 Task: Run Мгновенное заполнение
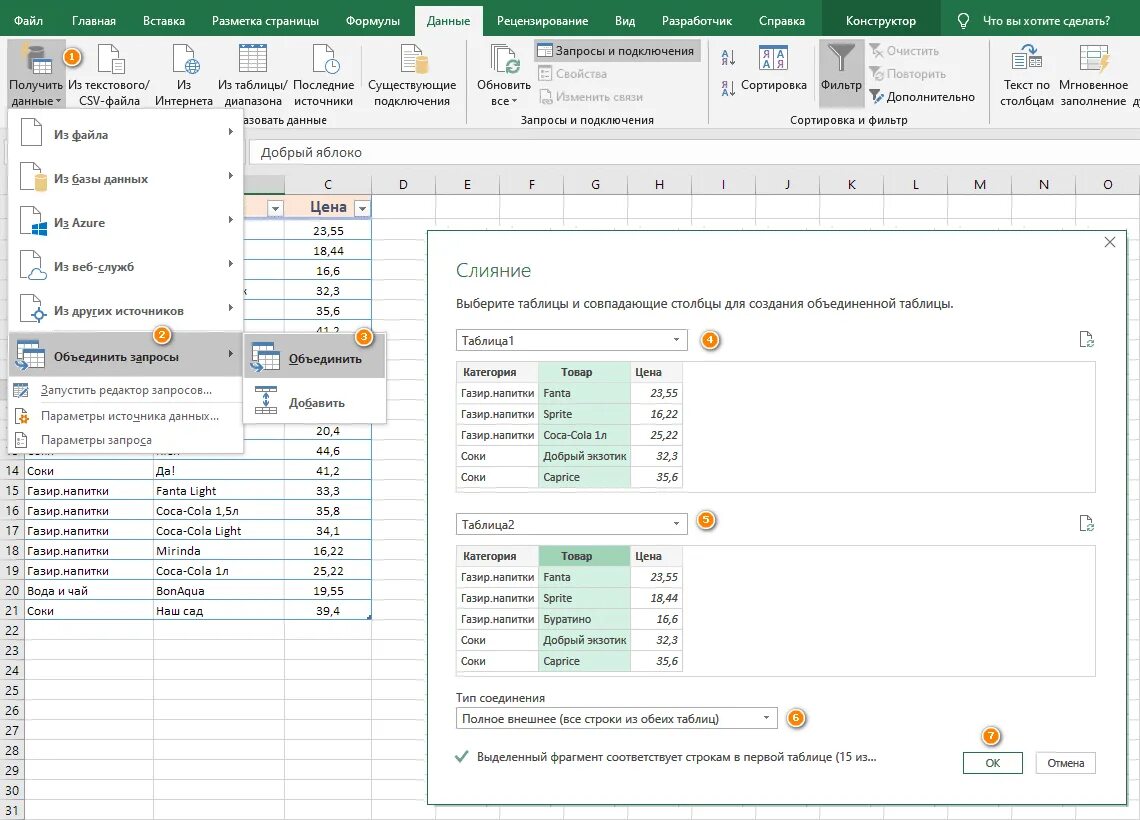pos(1093,74)
